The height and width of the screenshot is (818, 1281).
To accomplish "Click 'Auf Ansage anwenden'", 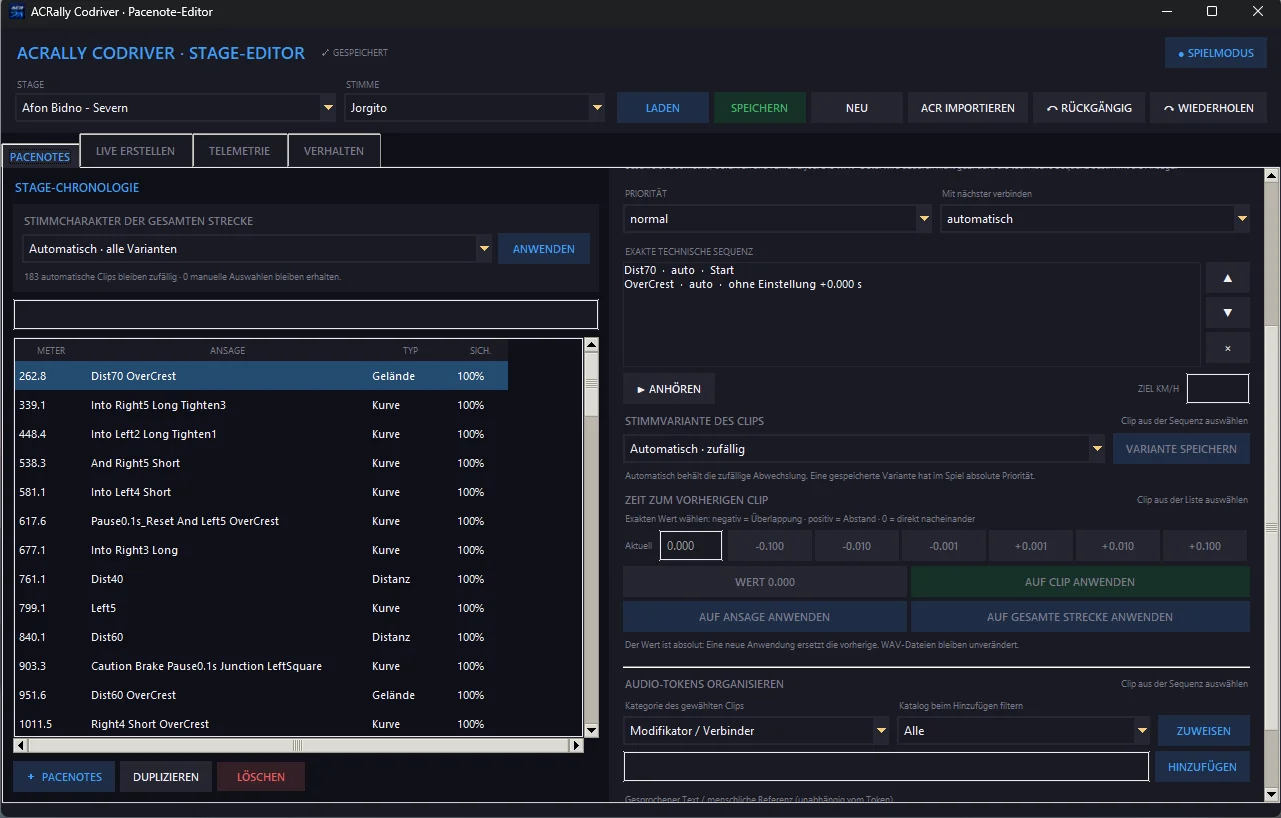I will tap(765, 617).
